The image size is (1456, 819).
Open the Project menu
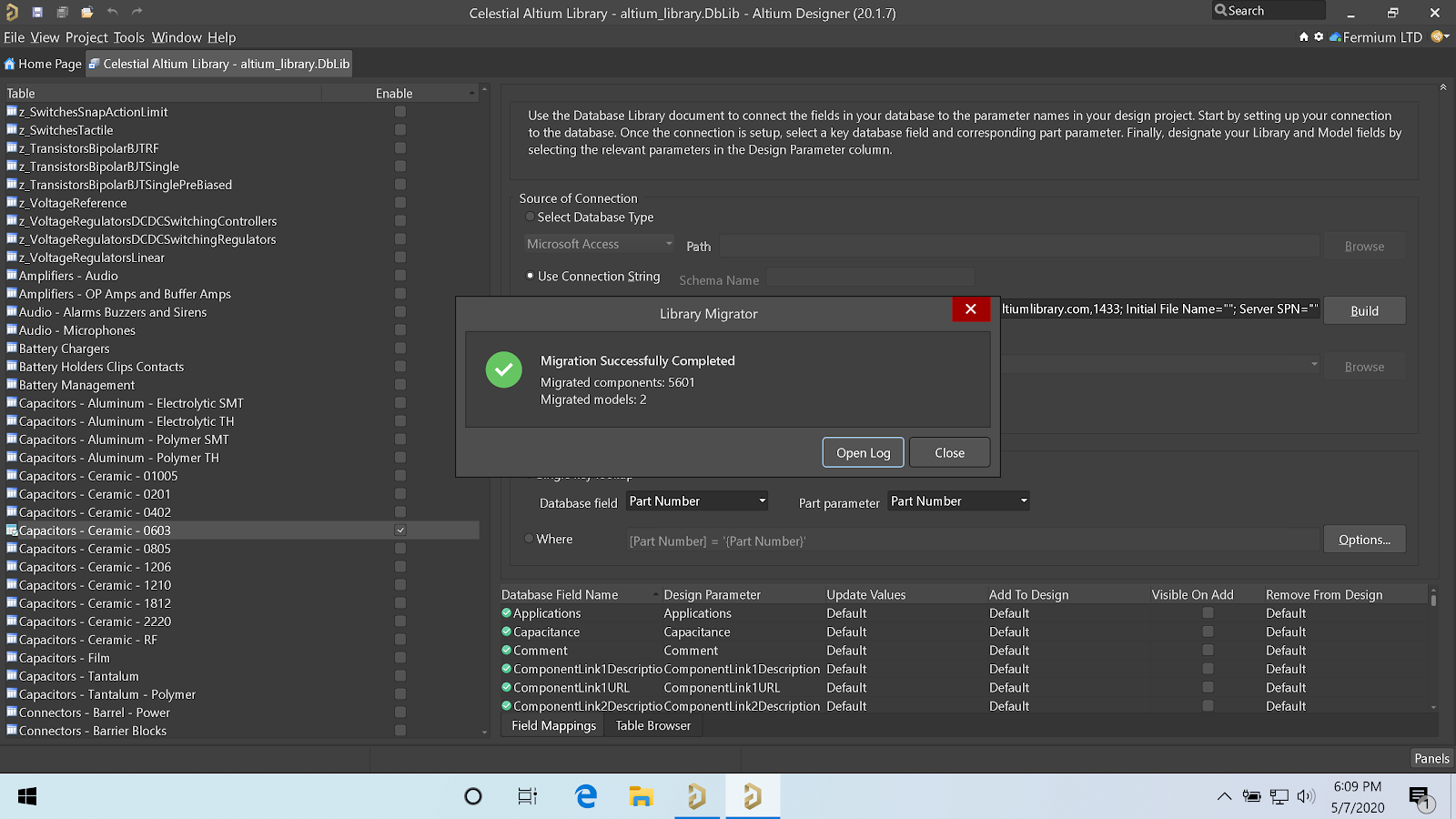tap(86, 37)
